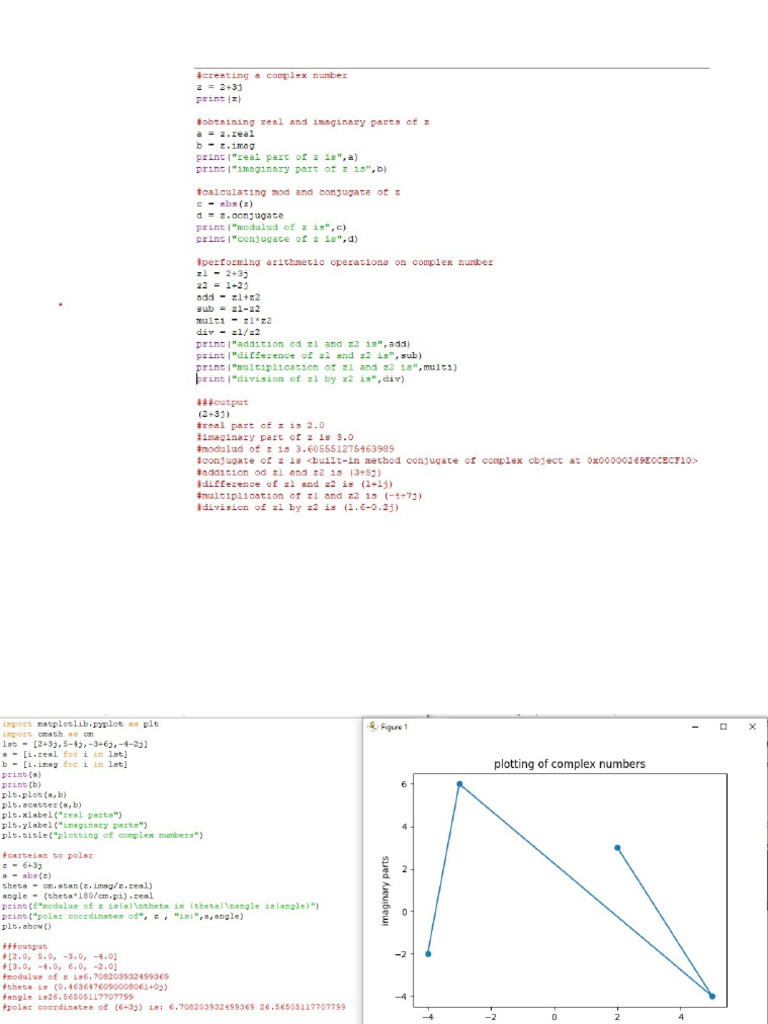This screenshot has height=1024, width=768.
Task: Click the line "multi = z1*z2"
Action: pyautogui.click(x=234, y=321)
